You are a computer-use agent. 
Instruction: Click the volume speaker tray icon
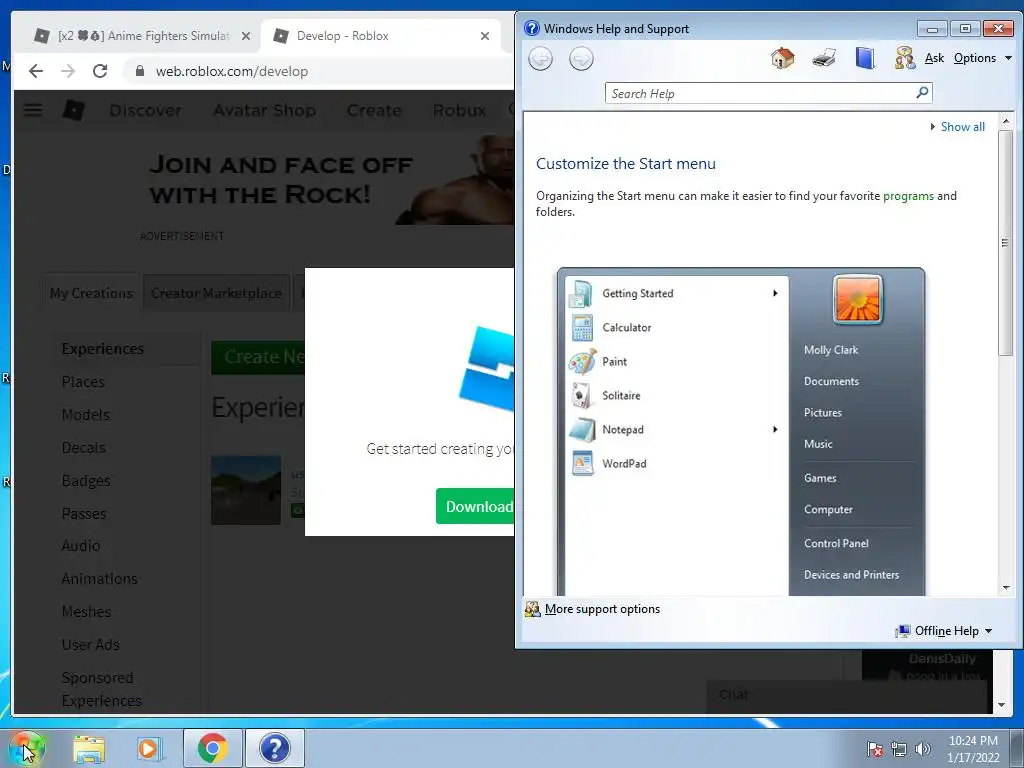923,749
